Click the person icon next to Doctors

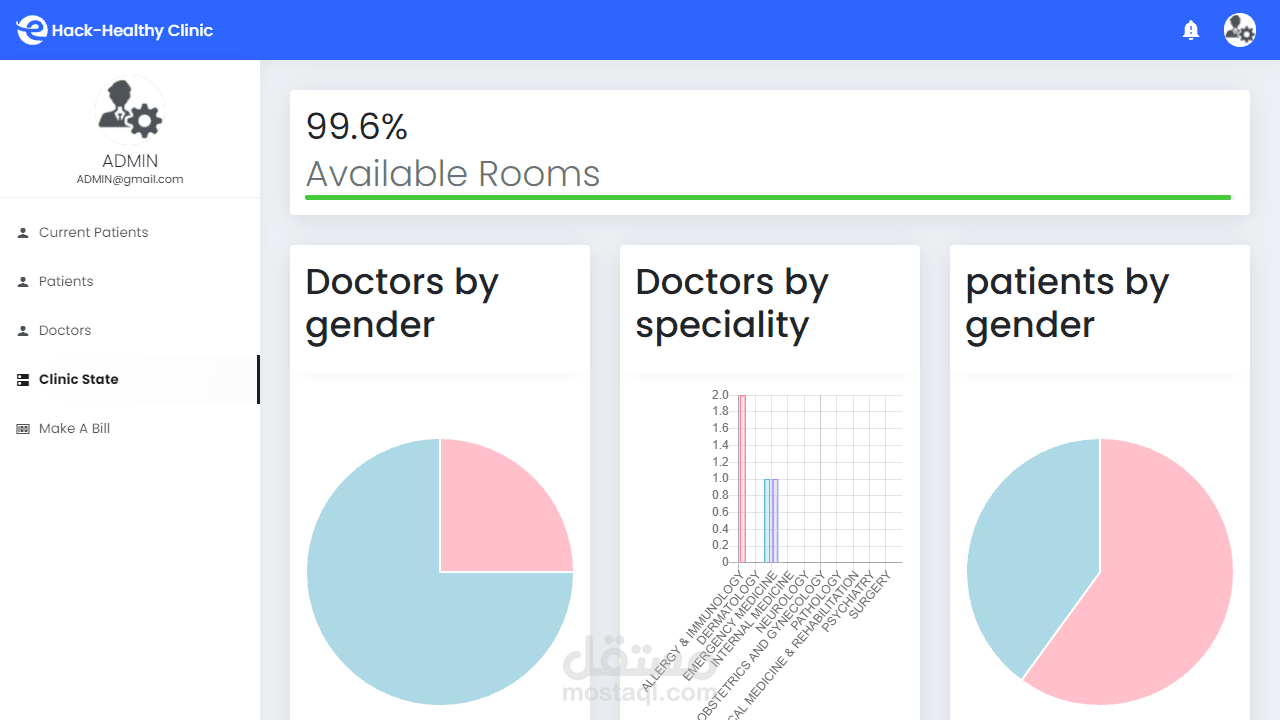coord(23,330)
